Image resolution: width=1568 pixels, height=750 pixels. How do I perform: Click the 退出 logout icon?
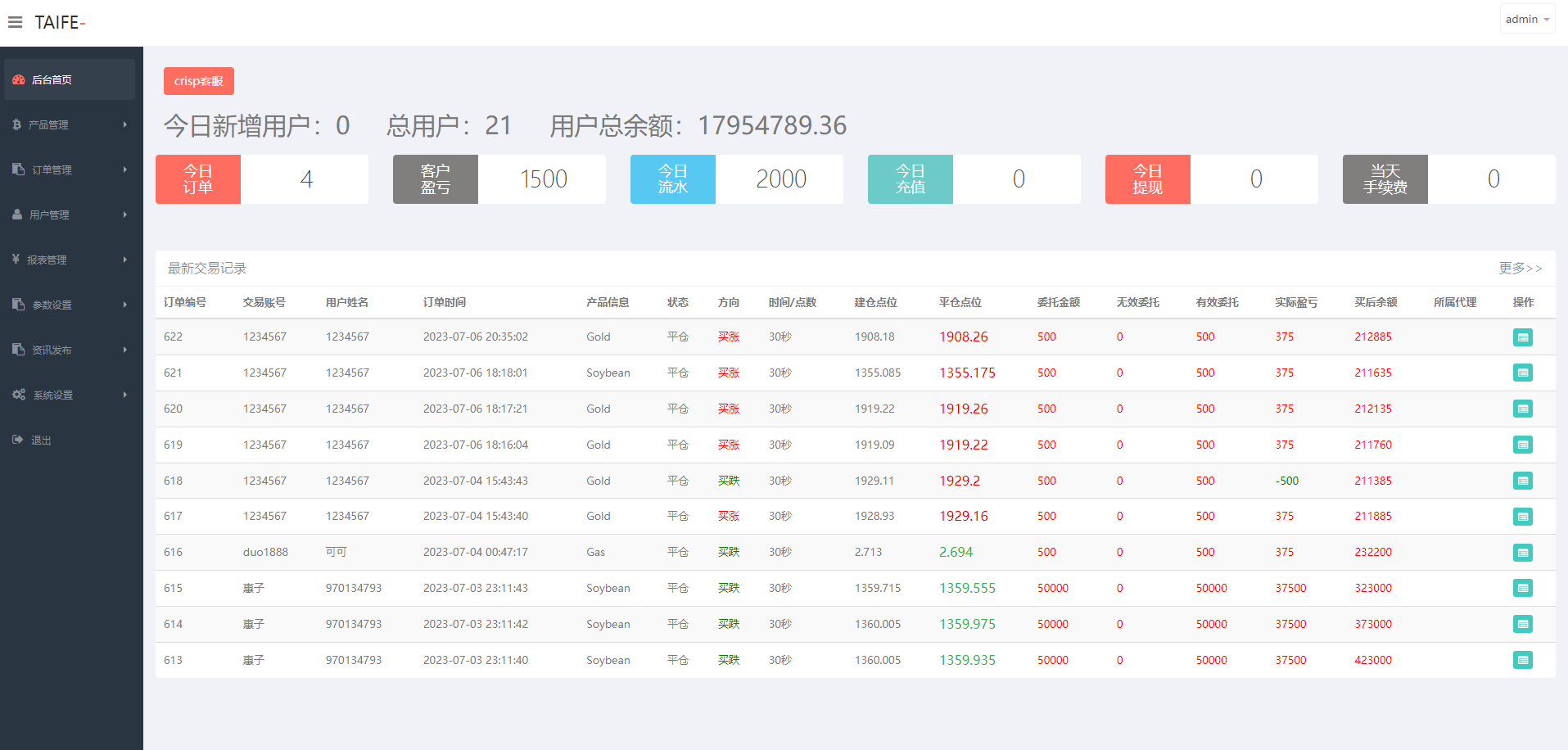[x=17, y=440]
